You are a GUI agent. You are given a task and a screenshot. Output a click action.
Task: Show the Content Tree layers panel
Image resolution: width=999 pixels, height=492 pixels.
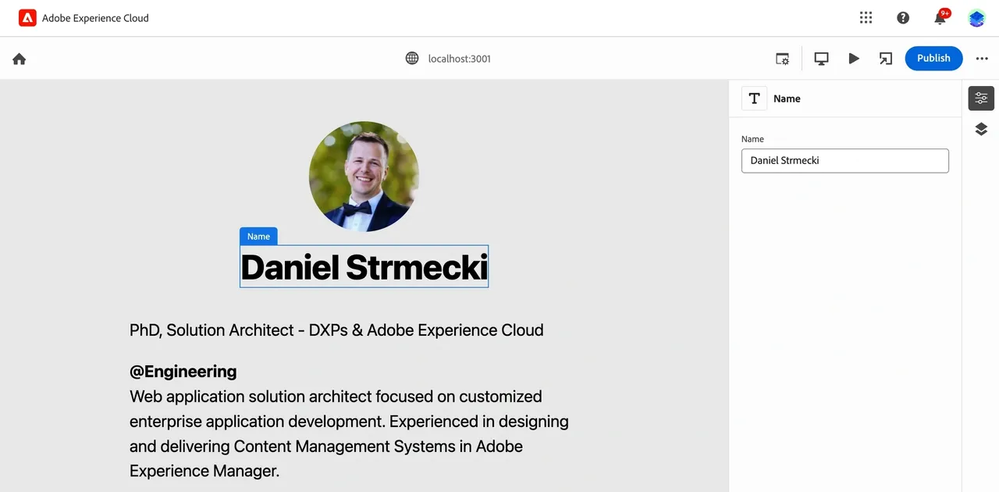[x=981, y=129]
